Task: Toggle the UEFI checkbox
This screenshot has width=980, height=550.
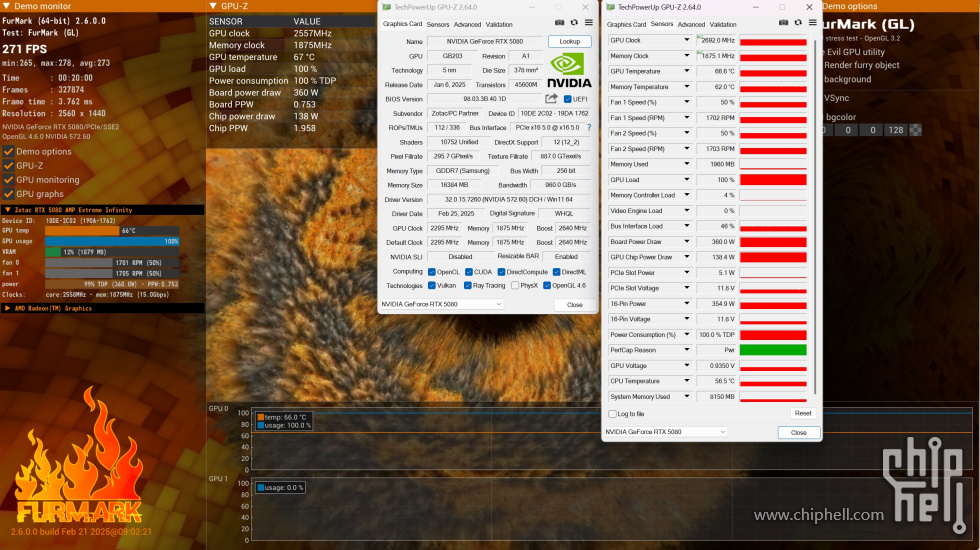Action: coord(568,99)
